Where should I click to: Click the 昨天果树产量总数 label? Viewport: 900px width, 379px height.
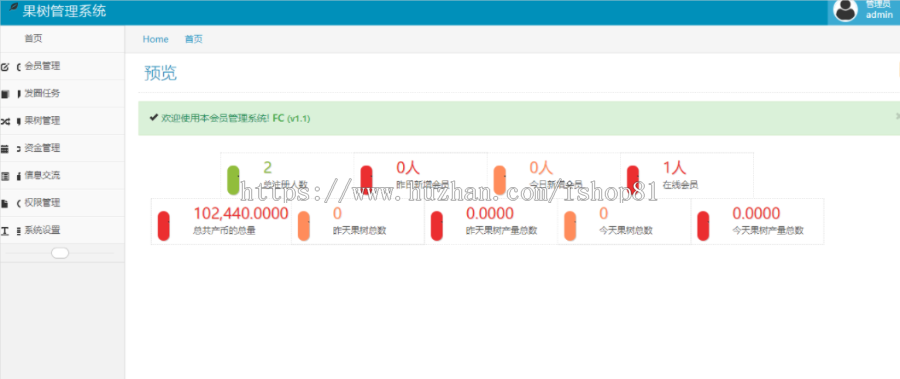[502, 231]
